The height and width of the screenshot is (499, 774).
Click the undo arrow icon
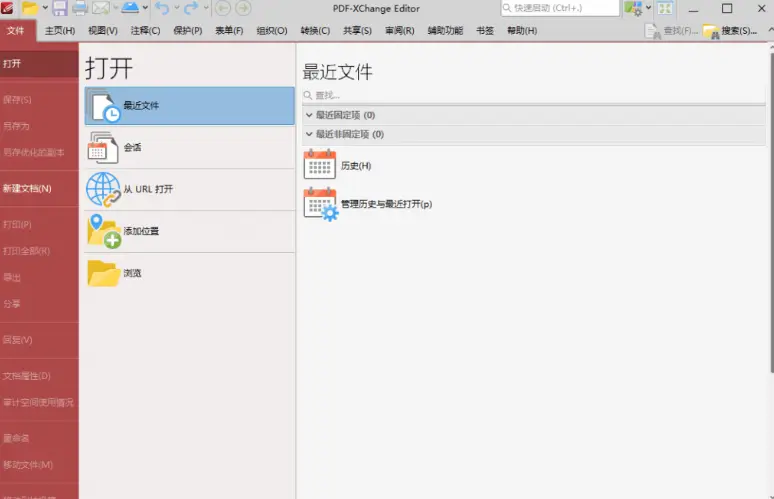point(162,8)
